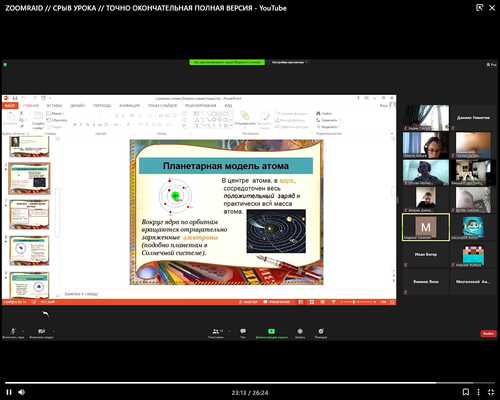
Task: Select slide 8 thumbnail in the panel
Action: [x=29, y=251]
